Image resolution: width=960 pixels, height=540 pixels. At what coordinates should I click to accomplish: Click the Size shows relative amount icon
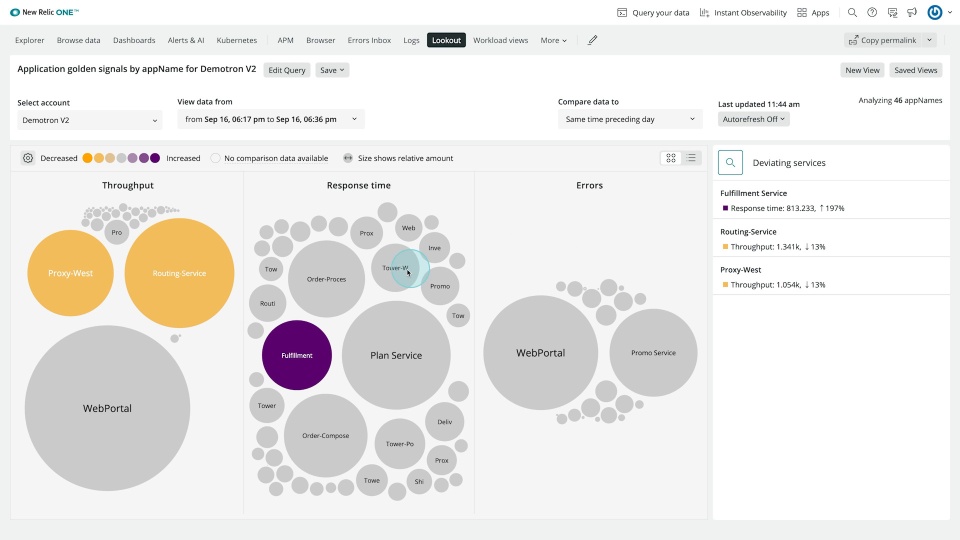[x=348, y=158]
